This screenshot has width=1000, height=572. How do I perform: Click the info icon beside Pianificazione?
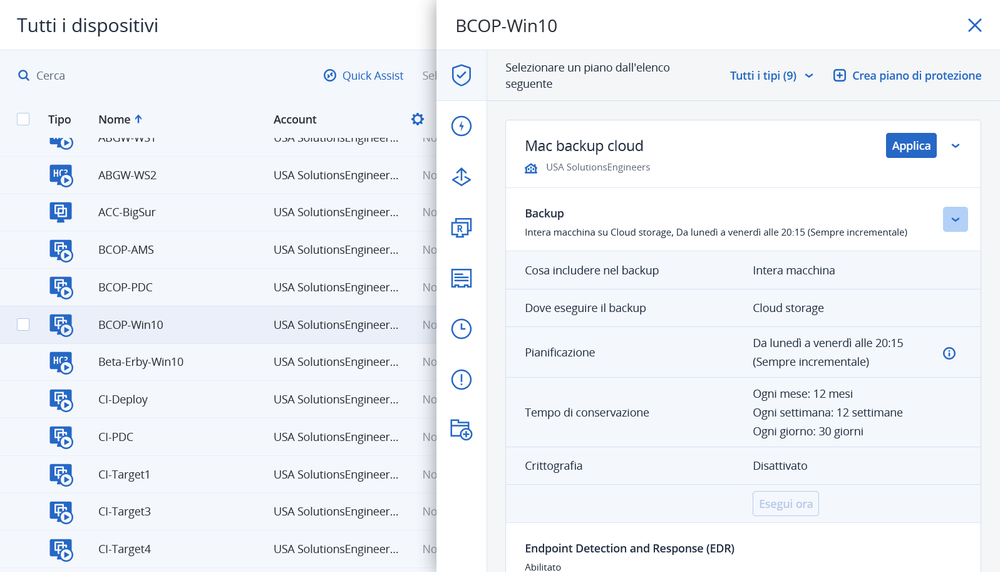949,353
